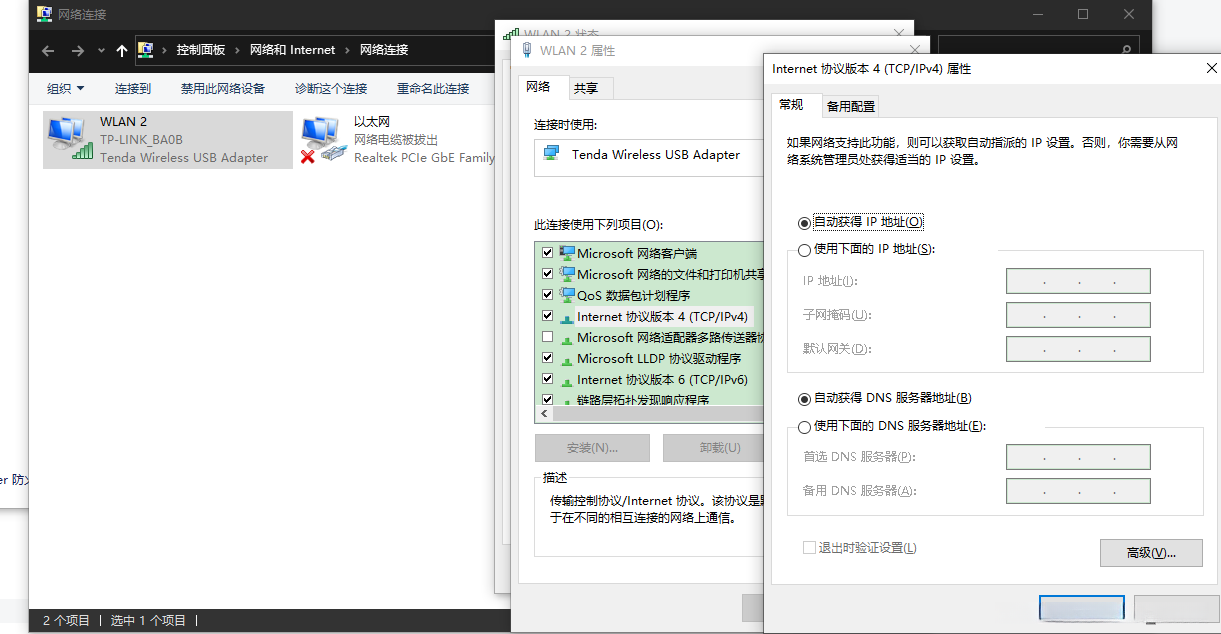This screenshot has height=634, width=1221.
Task: Toggle the Microsoft LLDP 协议驱动程序 checkbox
Action: [x=547, y=358]
